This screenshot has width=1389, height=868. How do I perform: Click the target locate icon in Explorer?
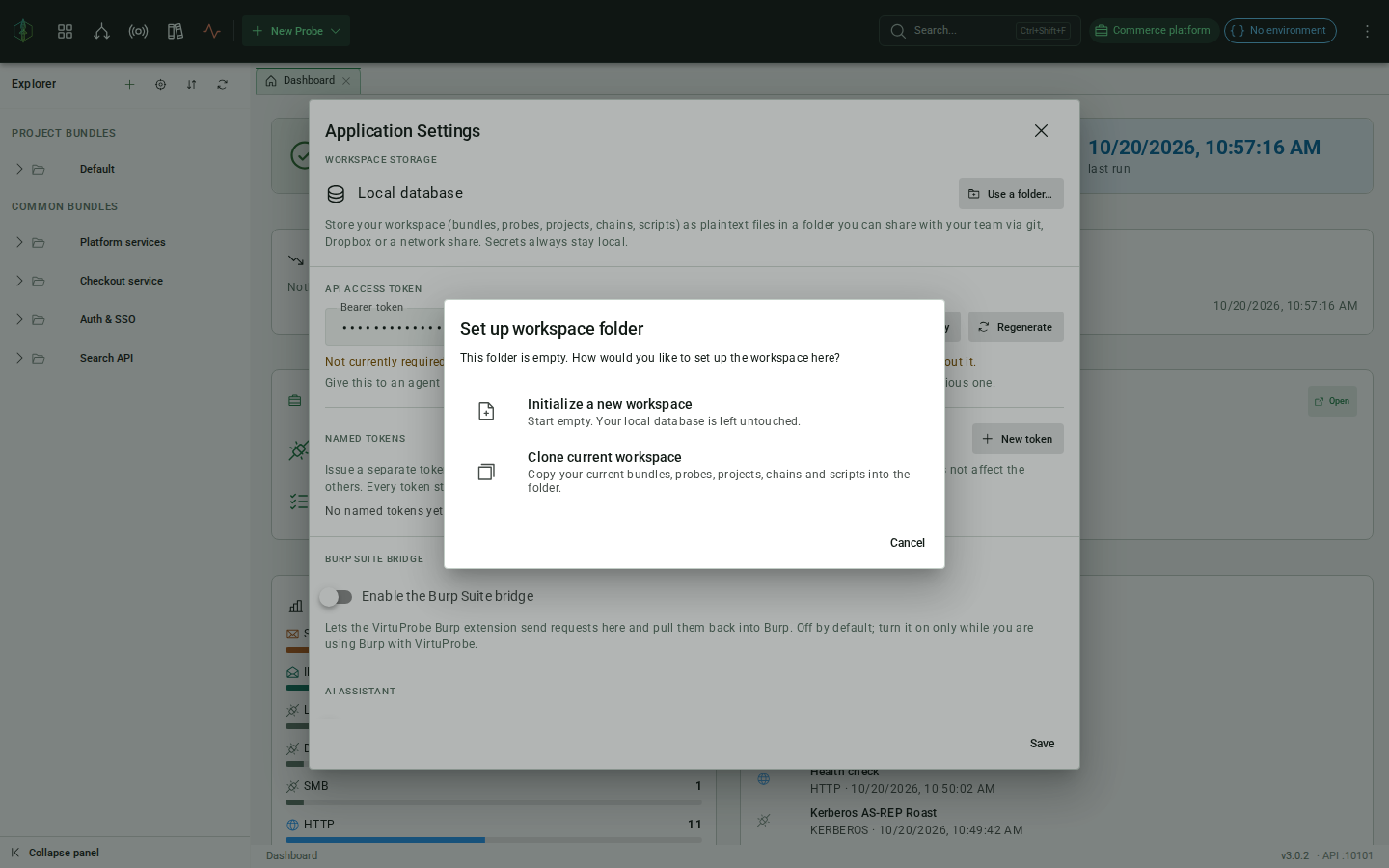pos(160,84)
